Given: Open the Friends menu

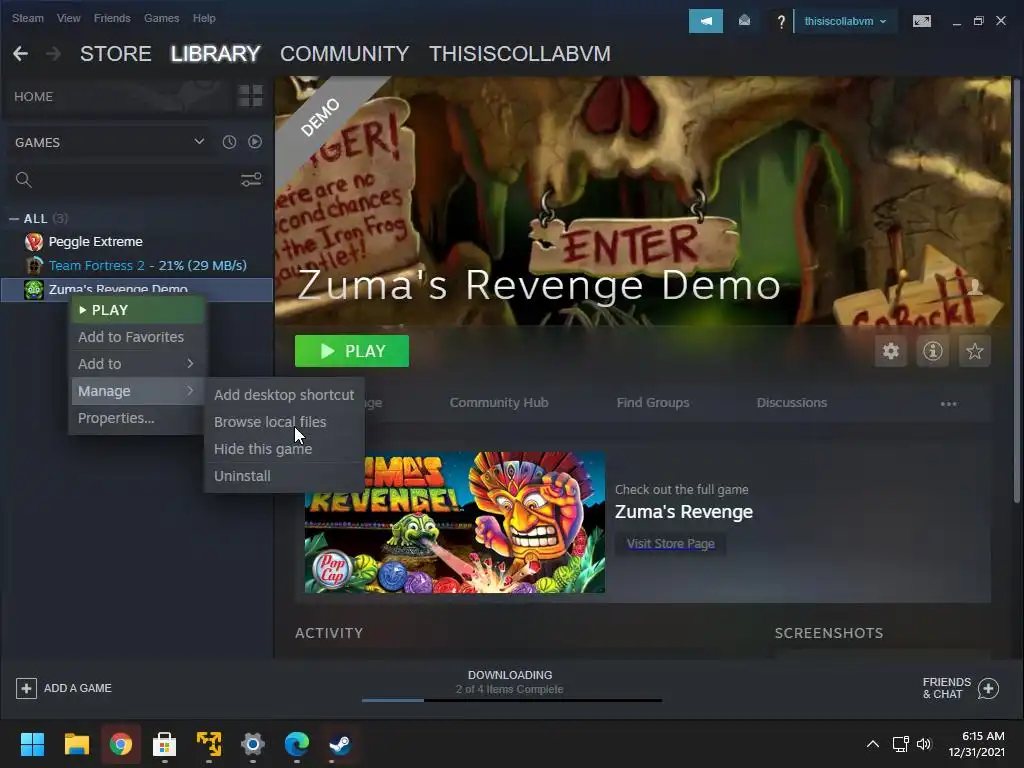Looking at the screenshot, I should pos(112,18).
